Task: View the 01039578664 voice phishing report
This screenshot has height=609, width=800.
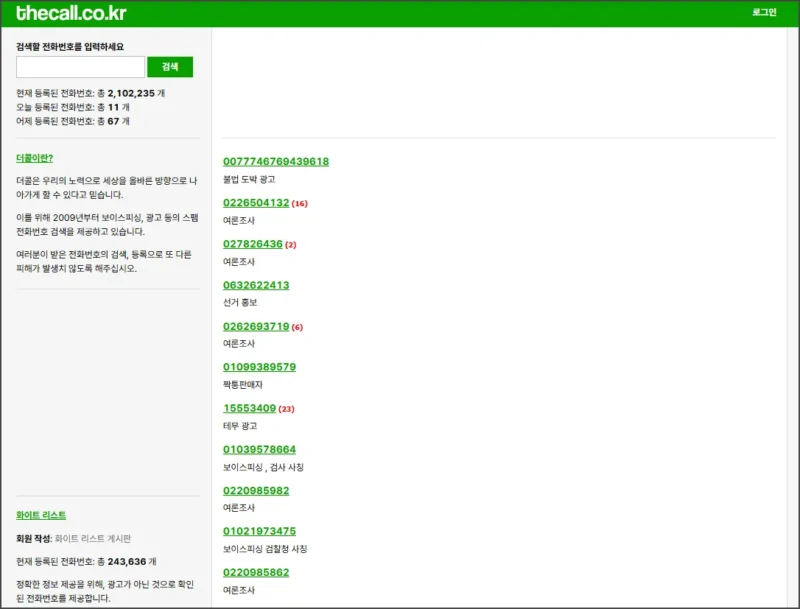Action: click(x=259, y=449)
